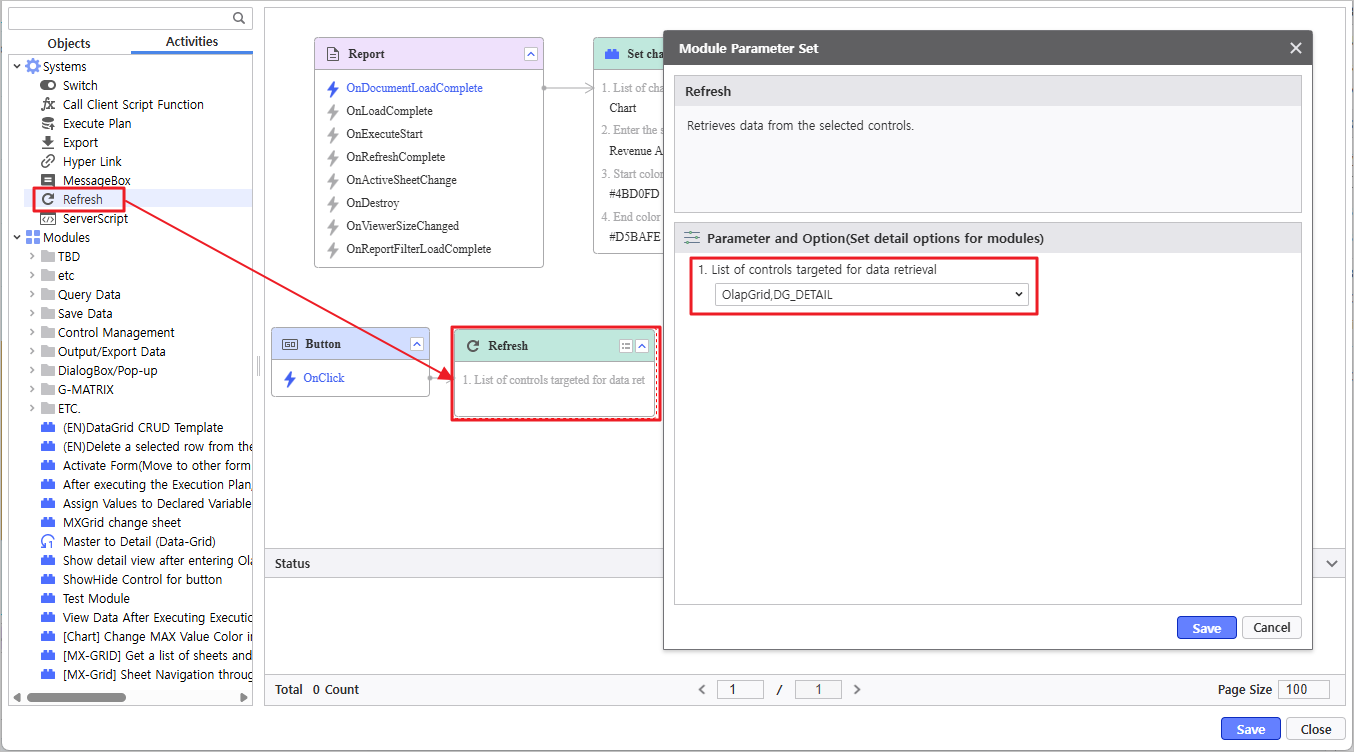Click the Page Size input field

point(1304,689)
